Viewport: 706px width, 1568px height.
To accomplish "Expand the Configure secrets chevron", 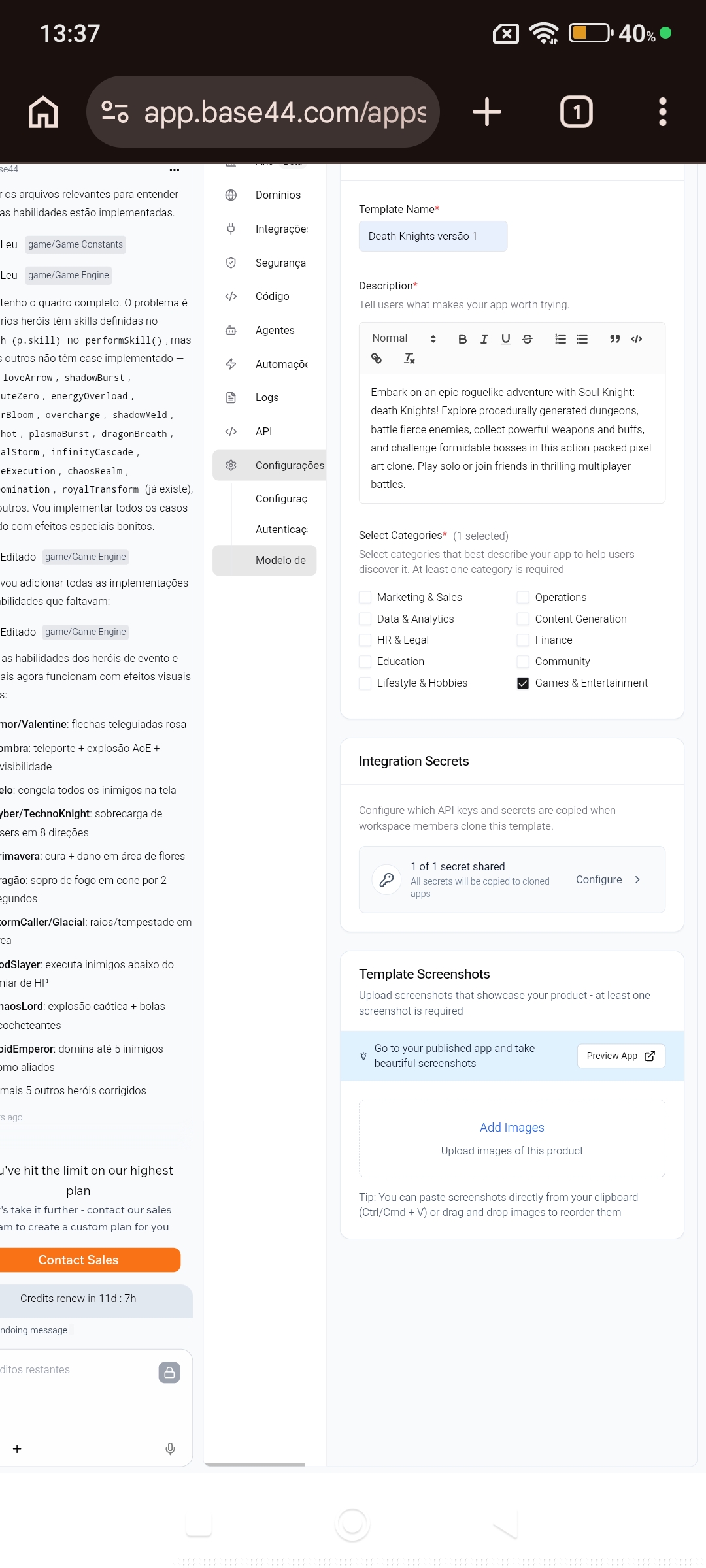I will 637,879.
